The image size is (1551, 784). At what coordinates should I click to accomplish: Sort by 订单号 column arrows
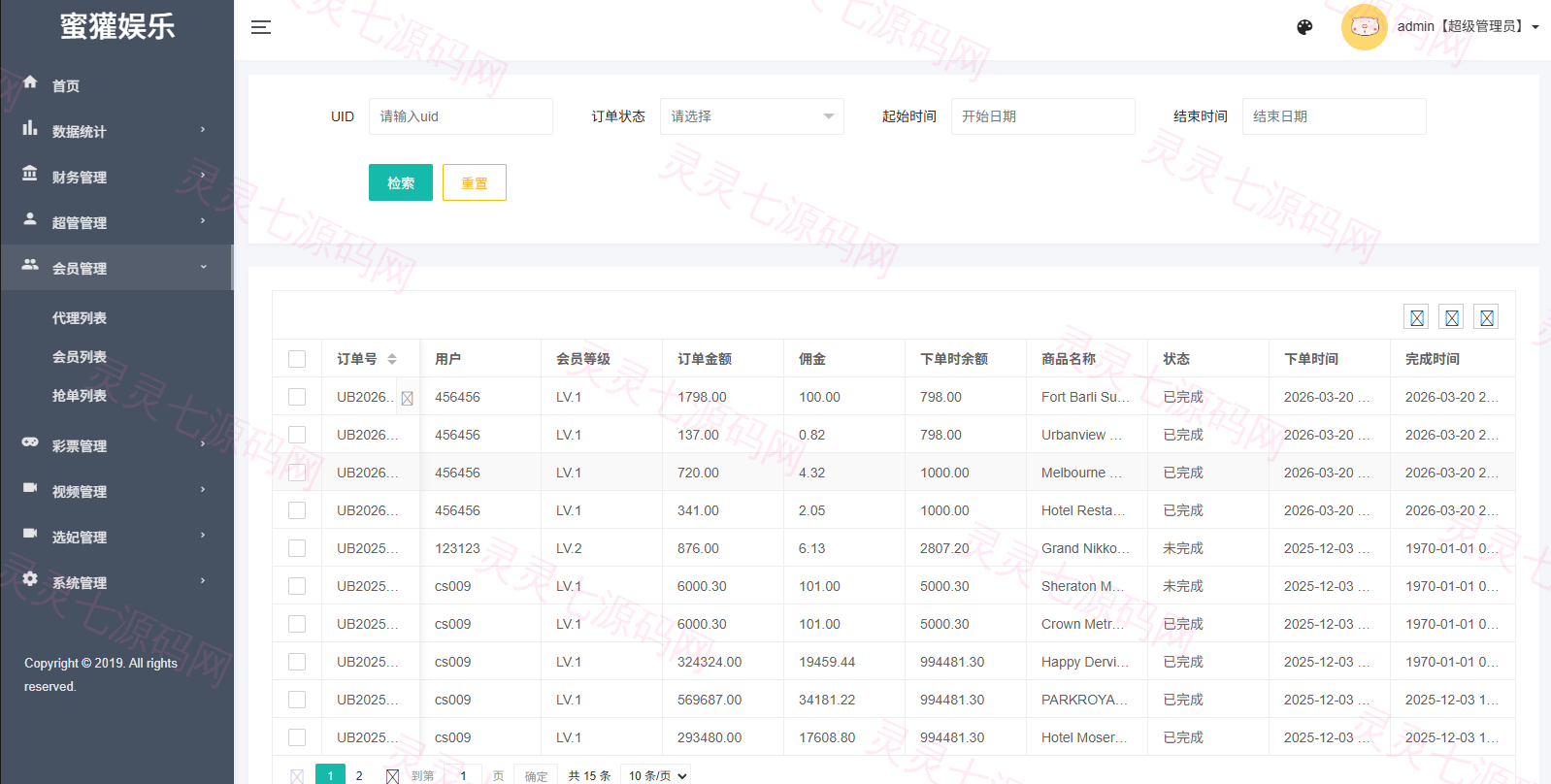(392, 359)
